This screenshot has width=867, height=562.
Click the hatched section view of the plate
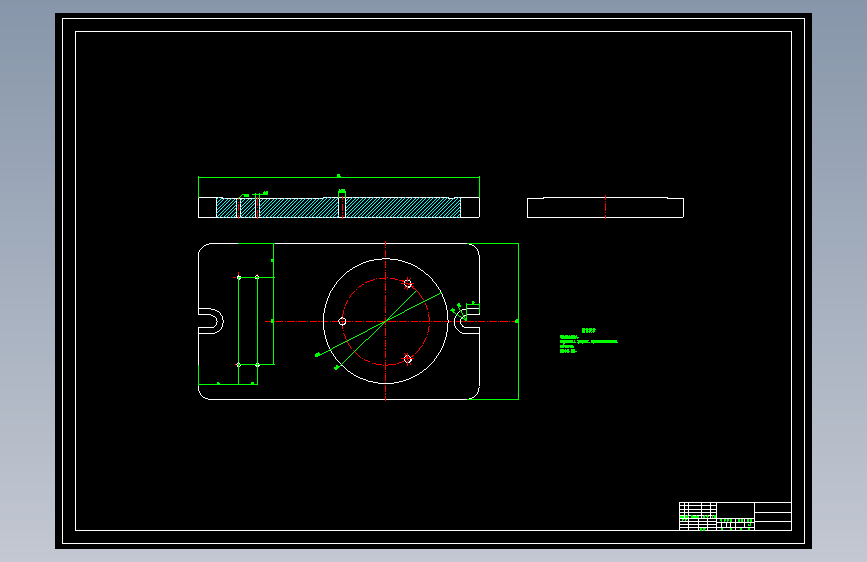[x=338, y=207]
